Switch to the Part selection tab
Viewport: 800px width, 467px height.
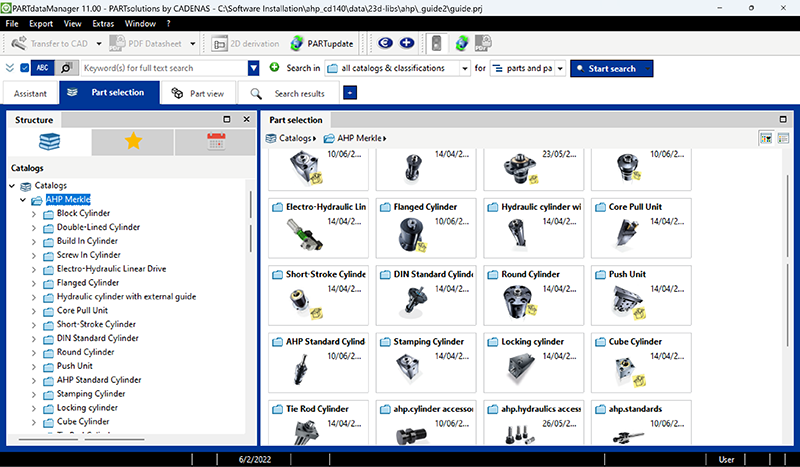click(110, 92)
